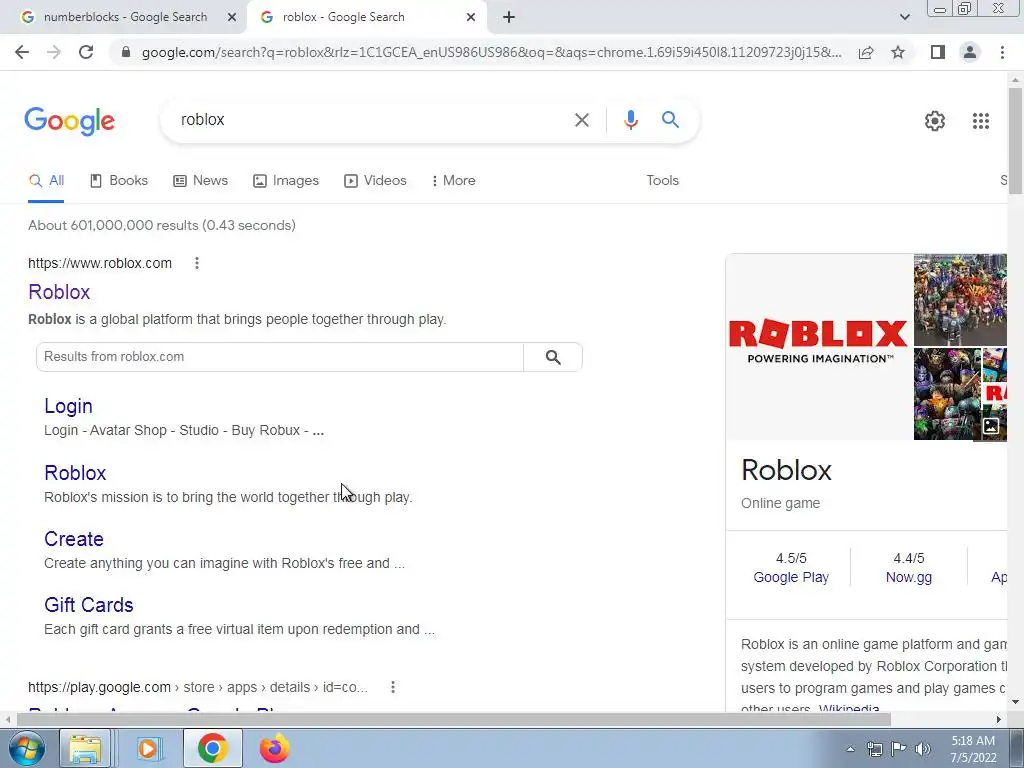Open the Roblox mission sitelink
This screenshot has width=1024, height=768.
[75, 473]
